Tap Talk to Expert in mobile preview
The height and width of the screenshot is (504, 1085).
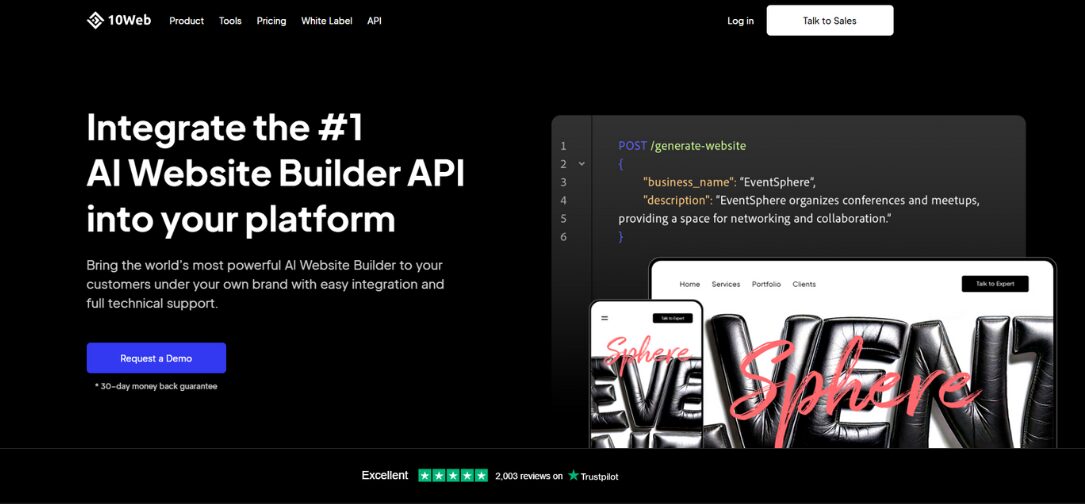coord(672,318)
